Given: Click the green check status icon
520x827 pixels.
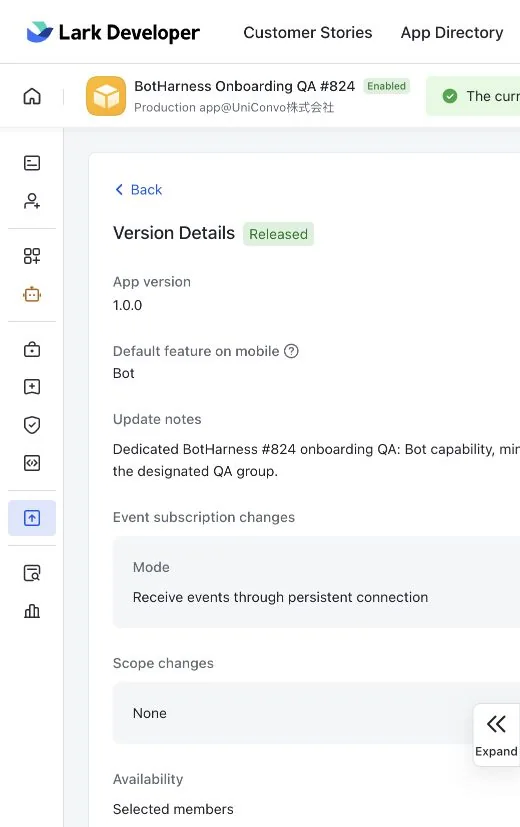Looking at the screenshot, I should [450, 96].
